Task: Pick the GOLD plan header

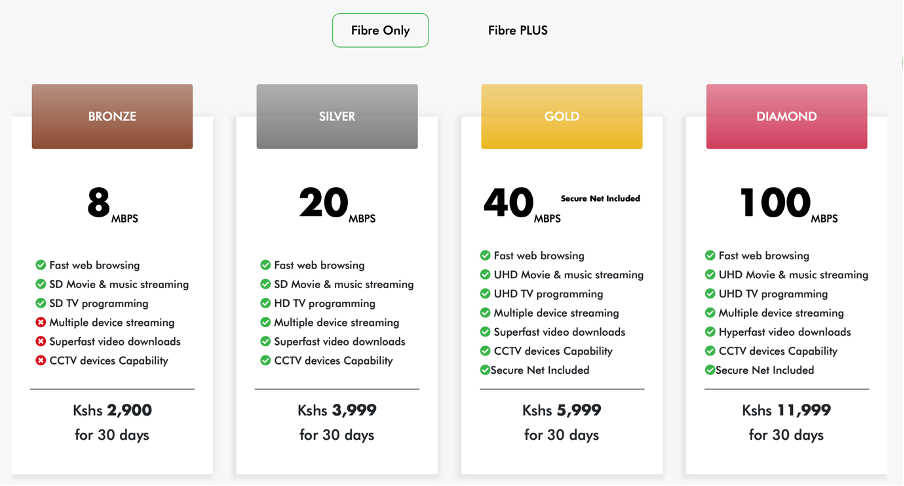Action: coord(562,116)
